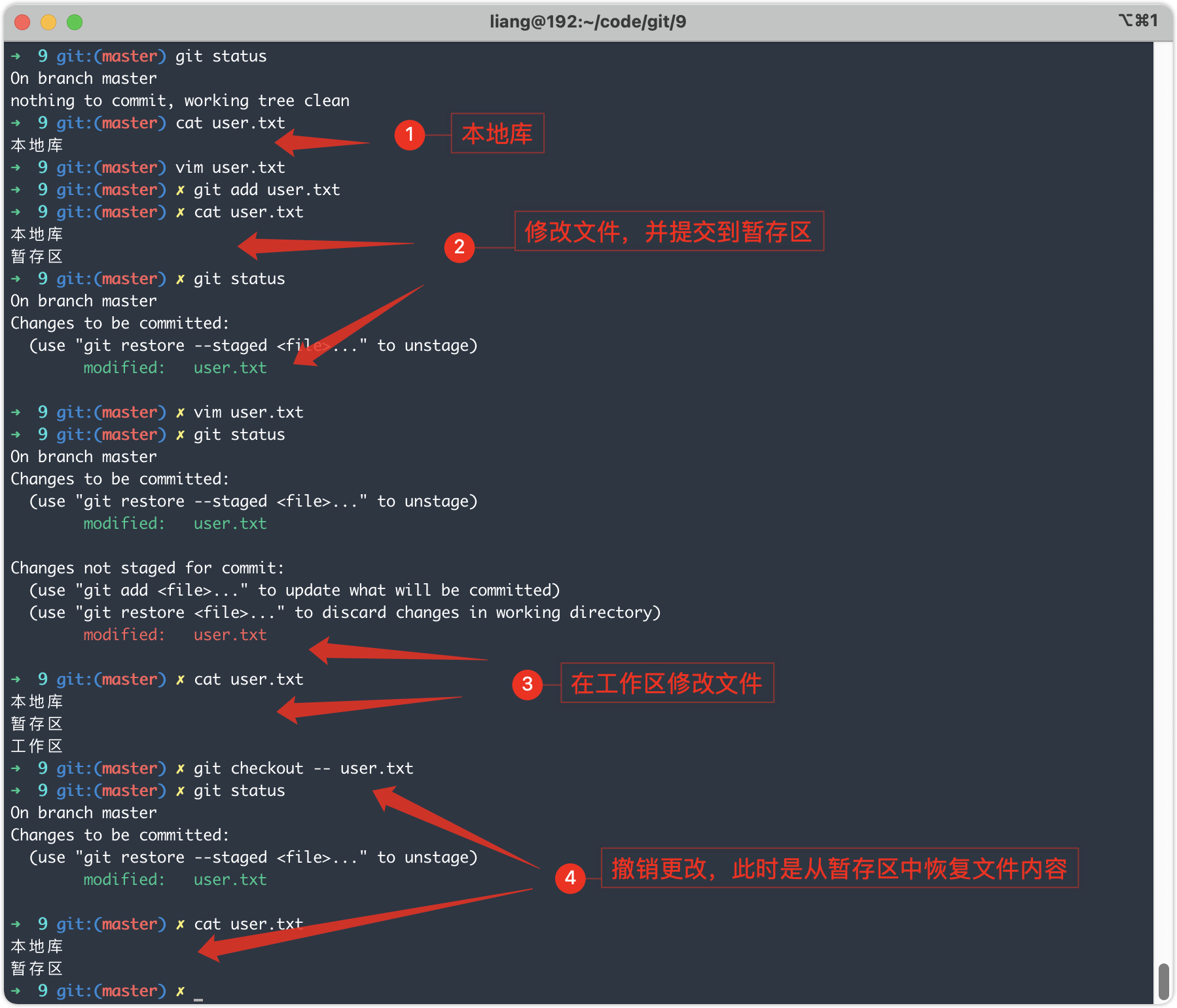Click the scrollbar thumb at the window's right edge
The height and width of the screenshot is (1008, 1177).
[1163, 981]
